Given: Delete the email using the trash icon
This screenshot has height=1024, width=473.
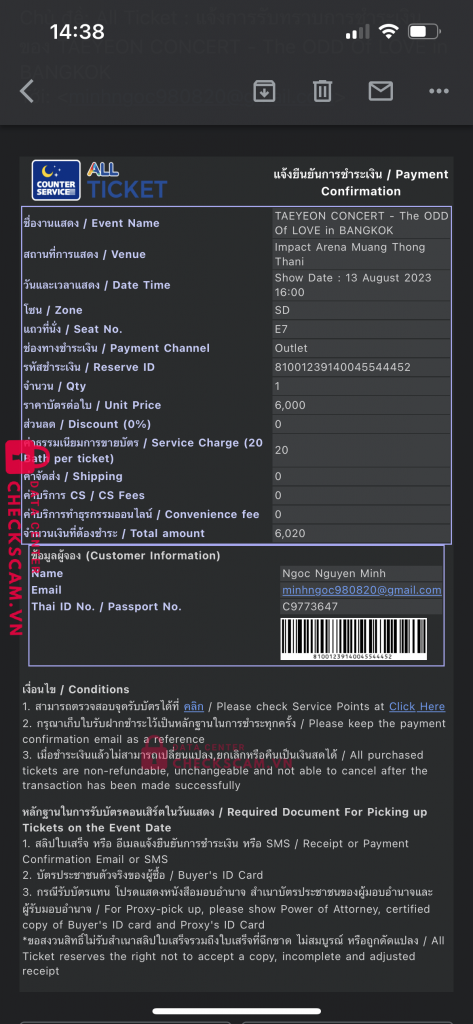Looking at the screenshot, I should pyautogui.click(x=322, y=91).
